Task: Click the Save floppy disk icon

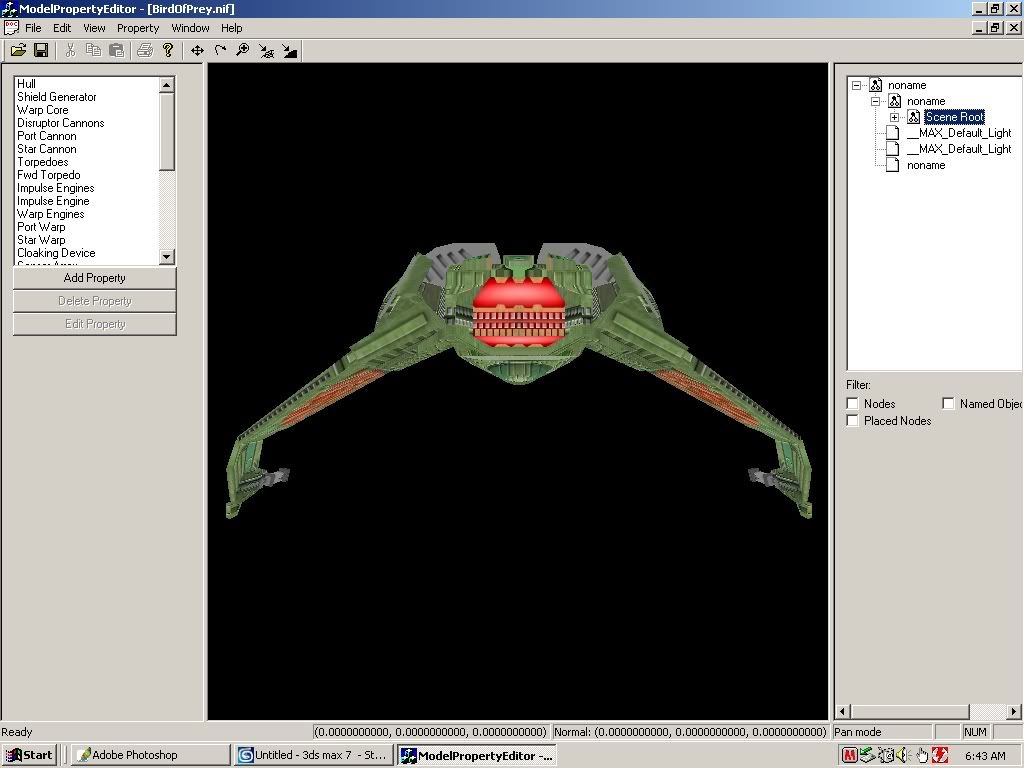Action: 41,50
